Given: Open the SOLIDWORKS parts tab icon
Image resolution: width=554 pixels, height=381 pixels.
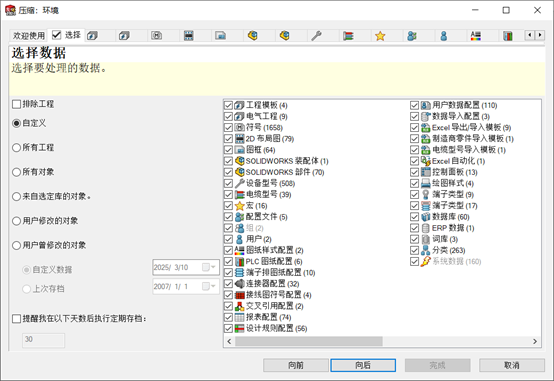Looking at the screenshot, I should [x=284, y=36].
